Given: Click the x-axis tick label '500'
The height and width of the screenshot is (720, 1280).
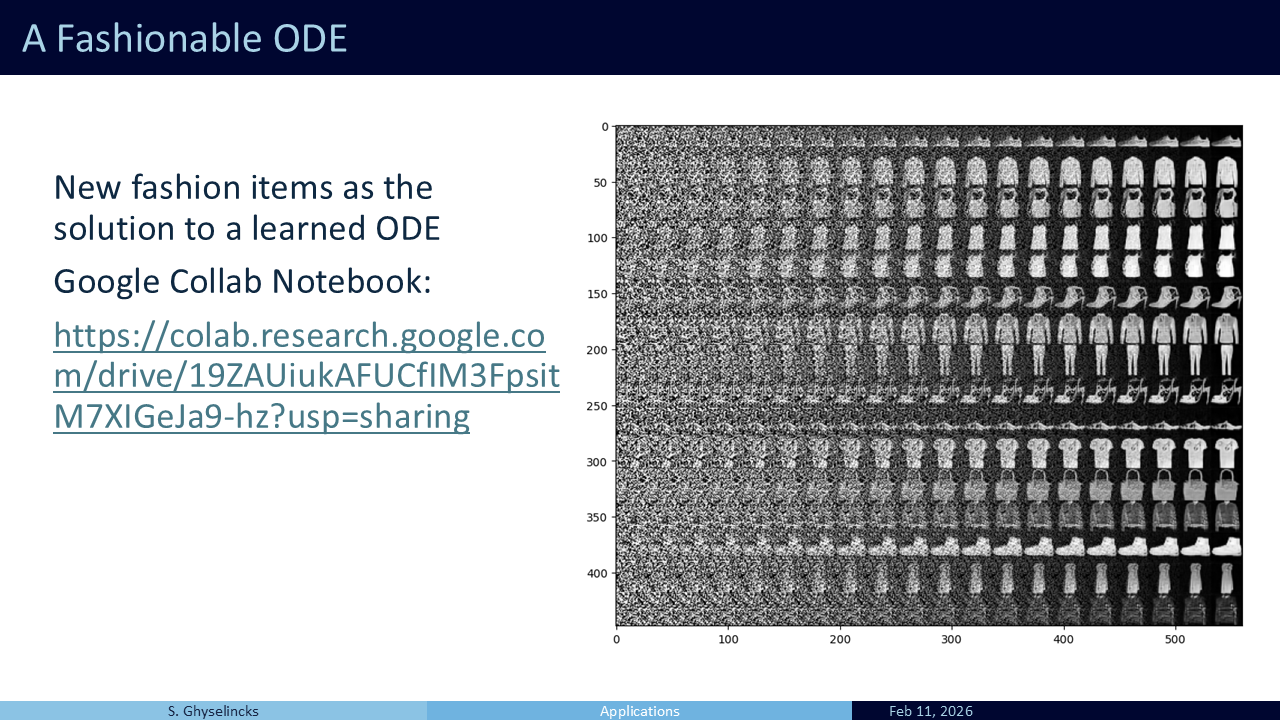Looking at the screenshot, I should [1175, 639].
